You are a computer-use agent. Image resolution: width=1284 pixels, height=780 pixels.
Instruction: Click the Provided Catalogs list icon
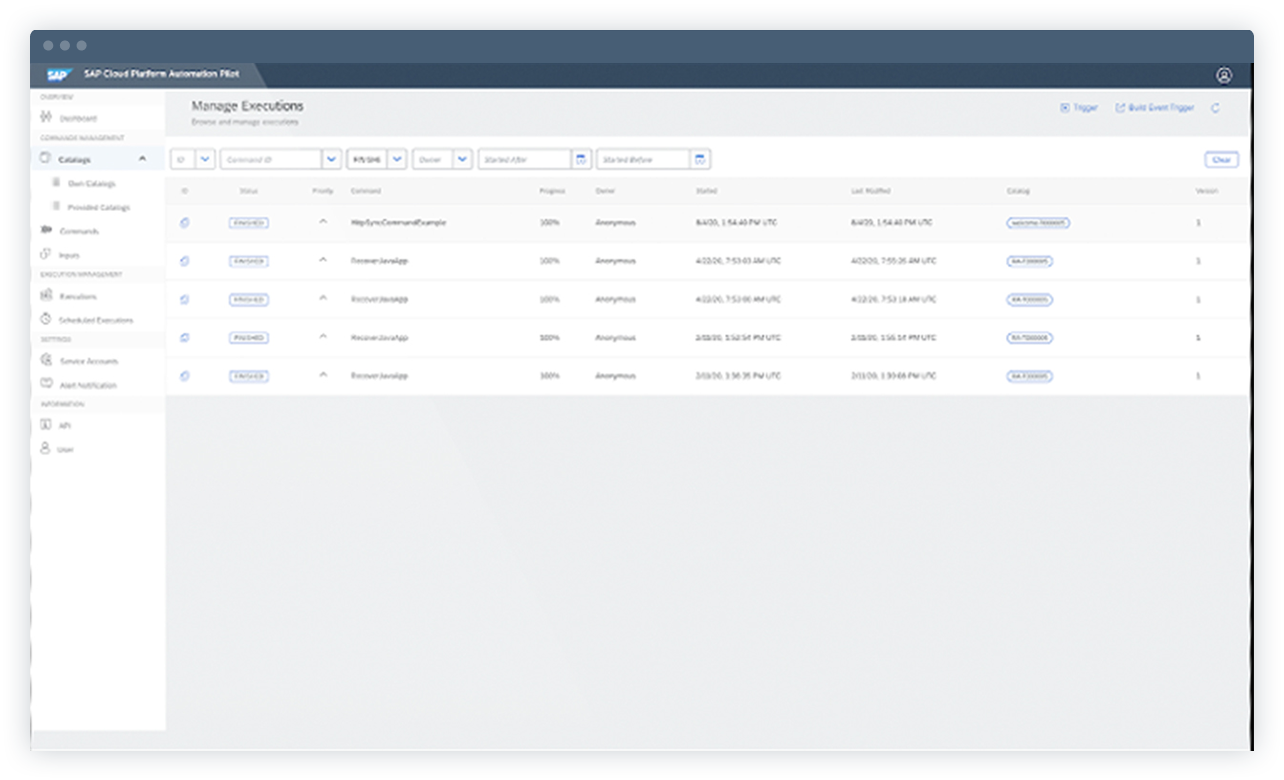tap(56, 207)
